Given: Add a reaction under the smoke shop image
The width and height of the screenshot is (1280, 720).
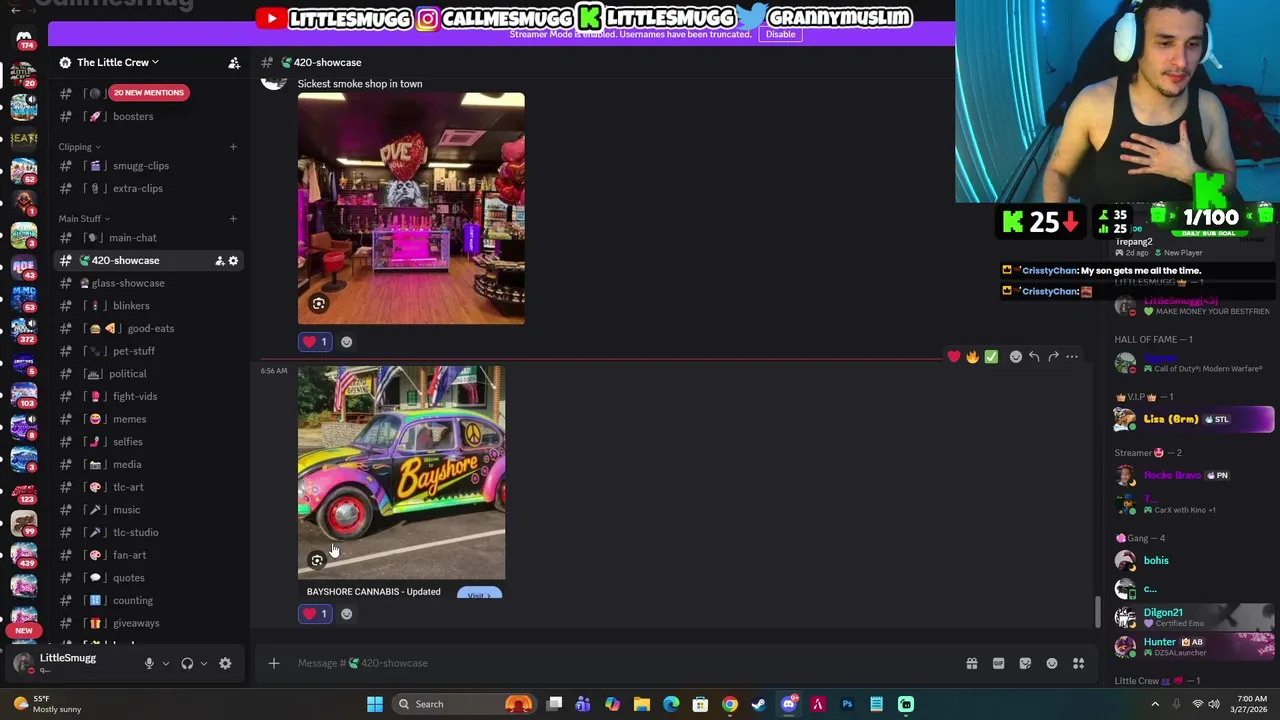Looking at the screenshot, I should (346, 342).
